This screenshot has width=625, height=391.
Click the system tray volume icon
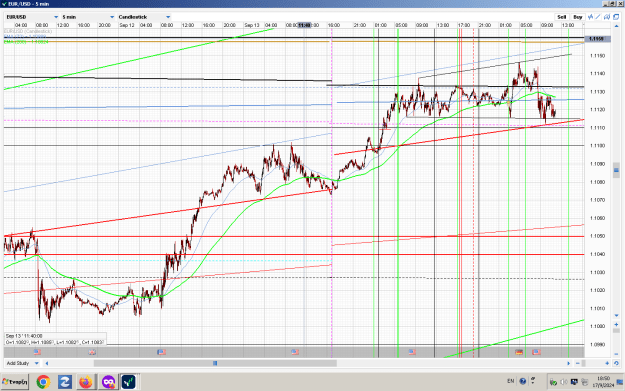pos(564,382)
